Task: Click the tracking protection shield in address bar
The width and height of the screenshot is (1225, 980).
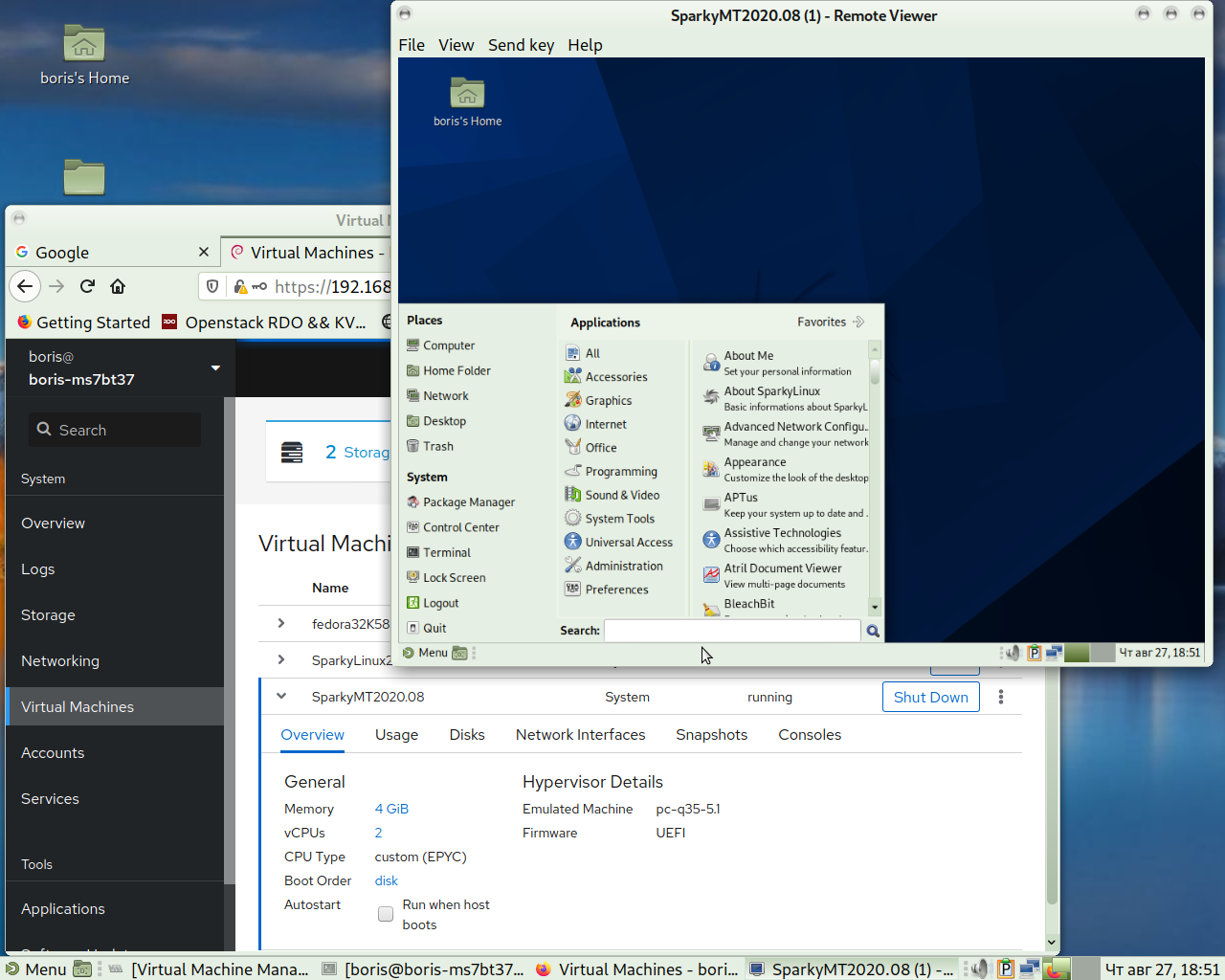Action: pyautogui.click(x=212, y=286)
